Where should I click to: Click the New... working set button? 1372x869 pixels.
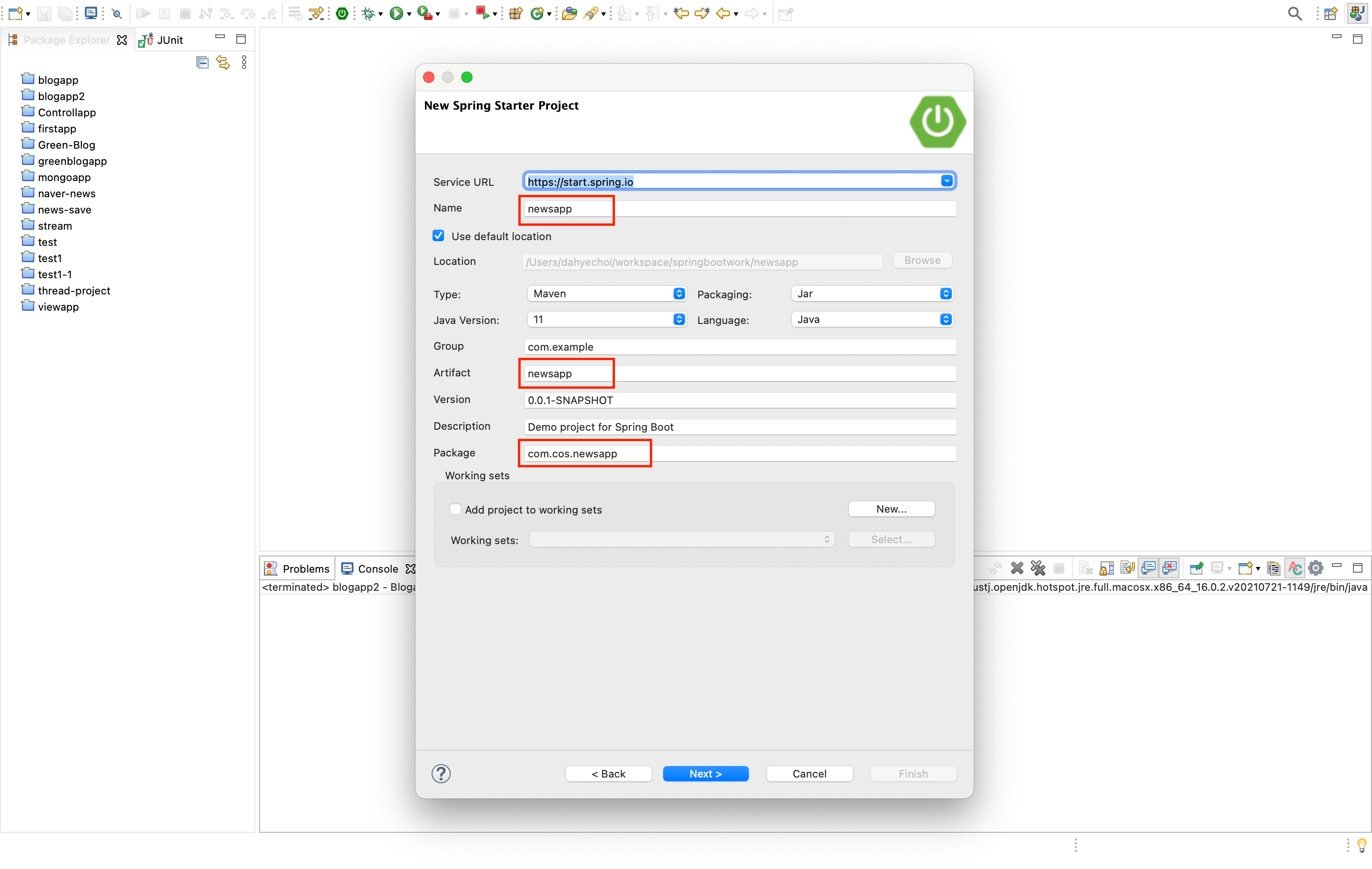(x=891, y=508)
